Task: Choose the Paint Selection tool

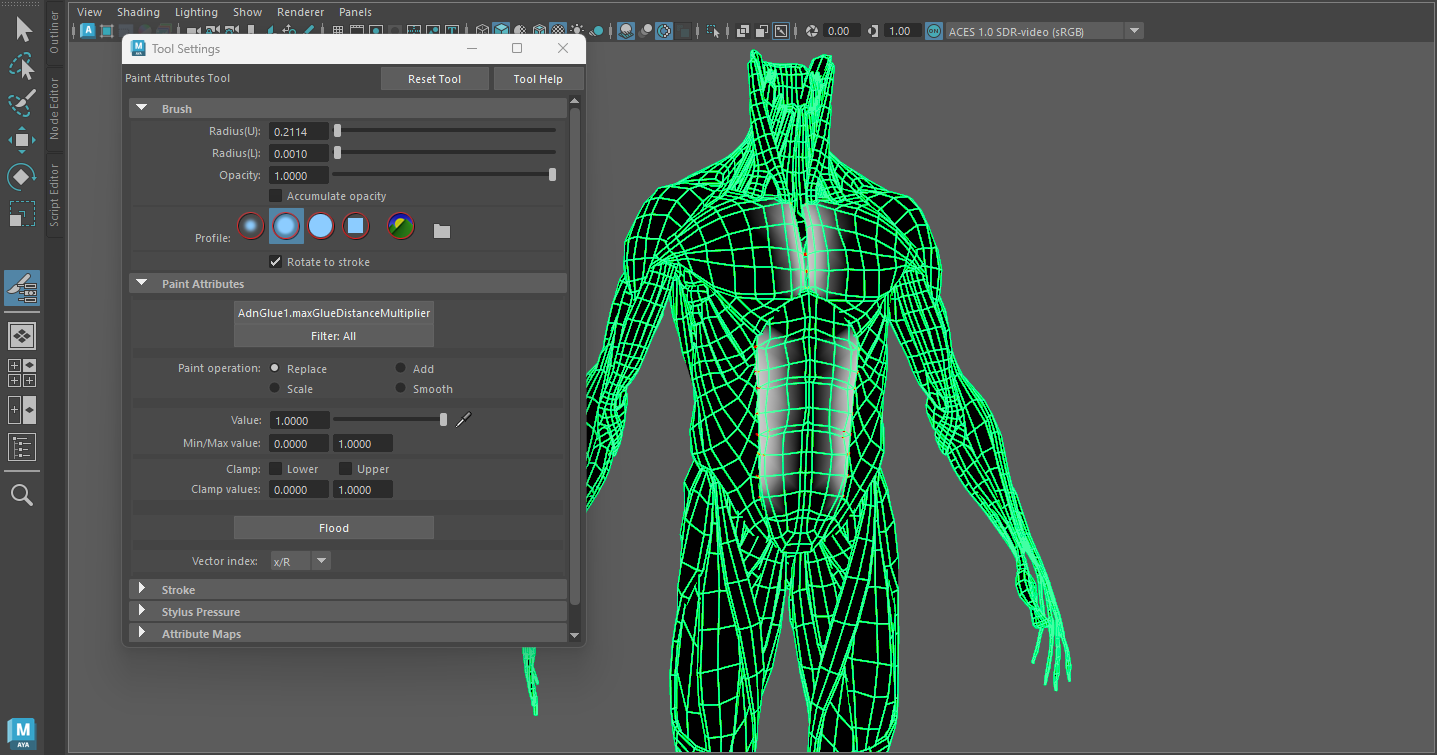Action: [x=22, y=103]
